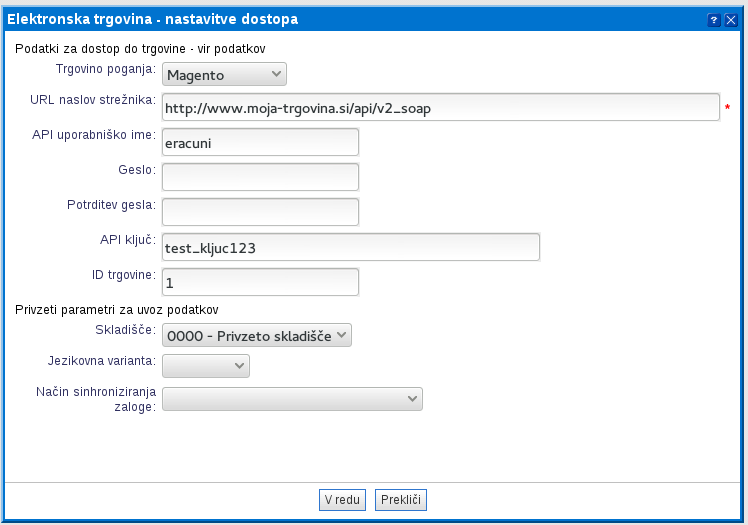The image size is (748, 525).
Task: Click the red required asterisk marker
Action: (x=728, y=108)
